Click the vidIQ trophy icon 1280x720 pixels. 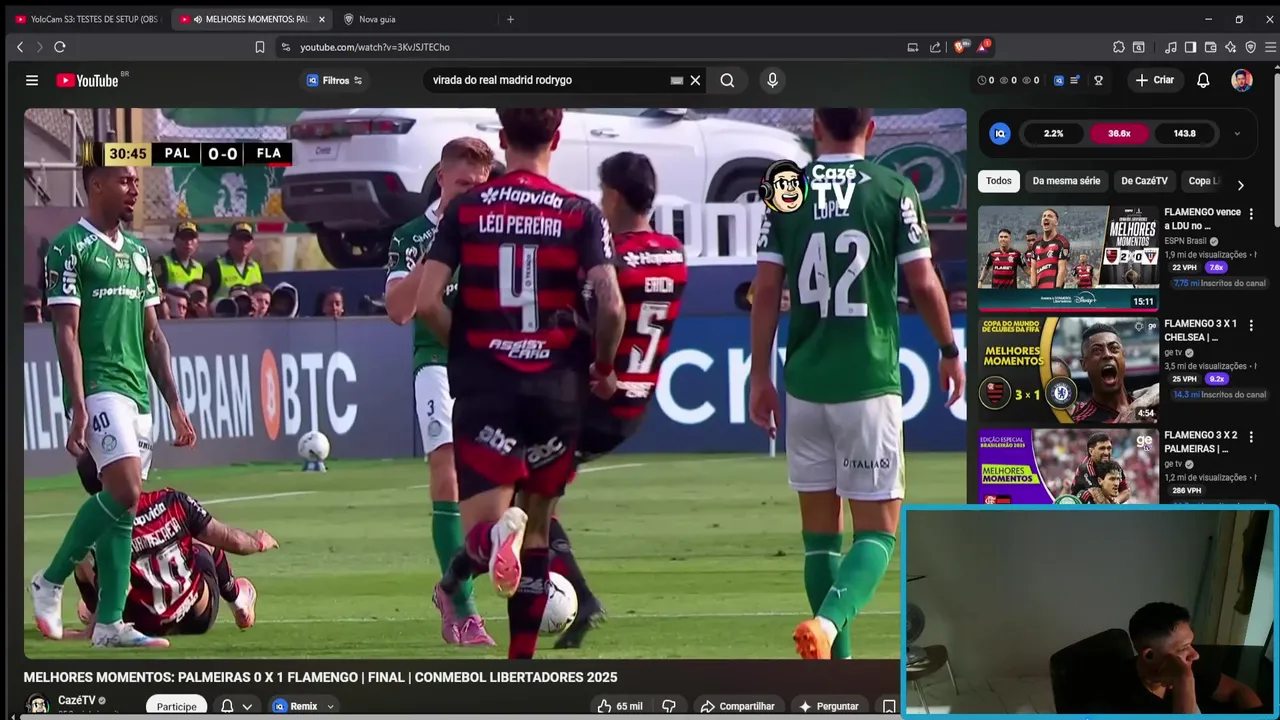[x=1098, y=80]
